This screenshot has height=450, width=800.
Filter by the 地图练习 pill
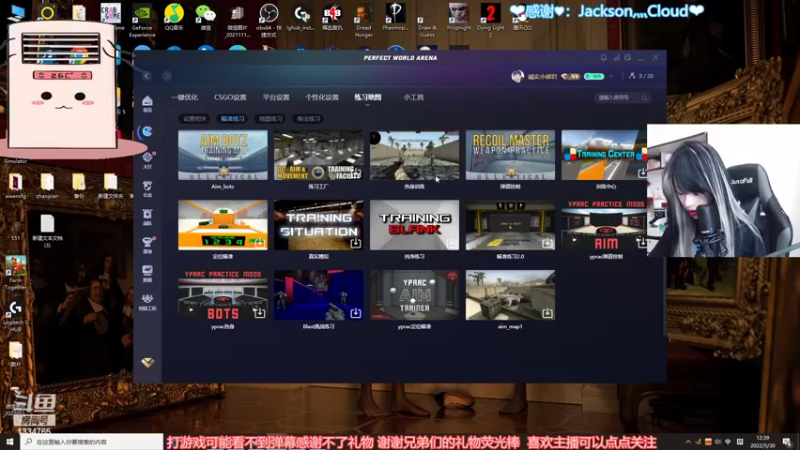coord(270,118)
